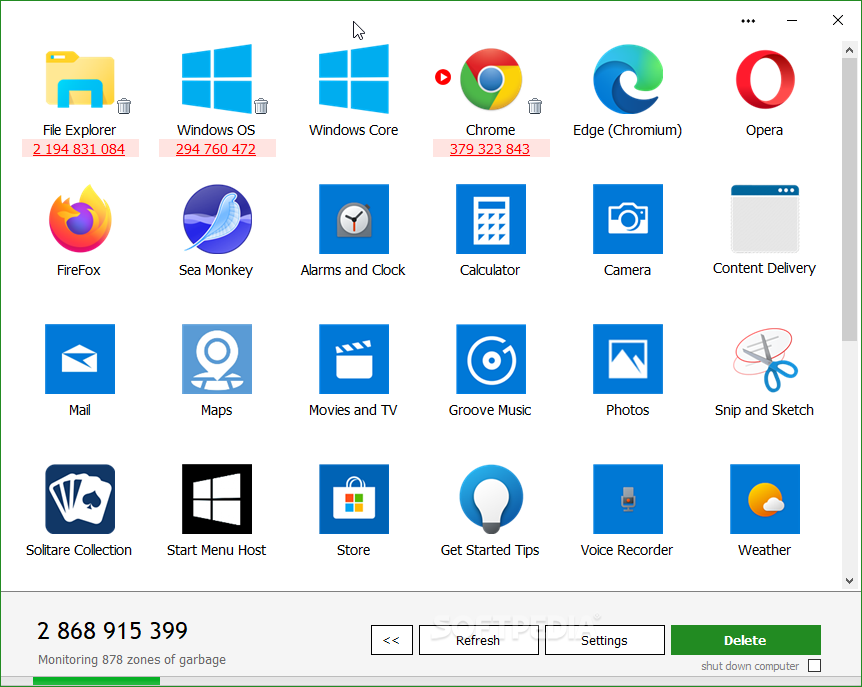
Task: Click 'Monitoring 878 zones of garbage' text
Action: 132,660
